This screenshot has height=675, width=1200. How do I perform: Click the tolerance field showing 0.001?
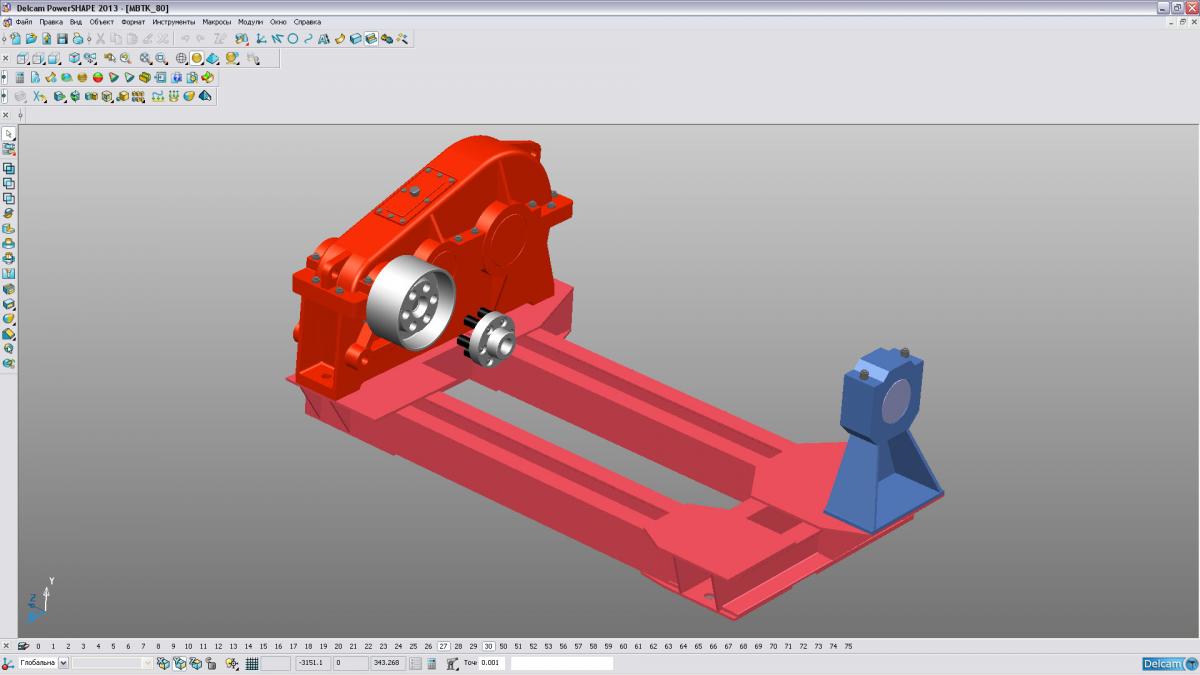coord(491,663)
